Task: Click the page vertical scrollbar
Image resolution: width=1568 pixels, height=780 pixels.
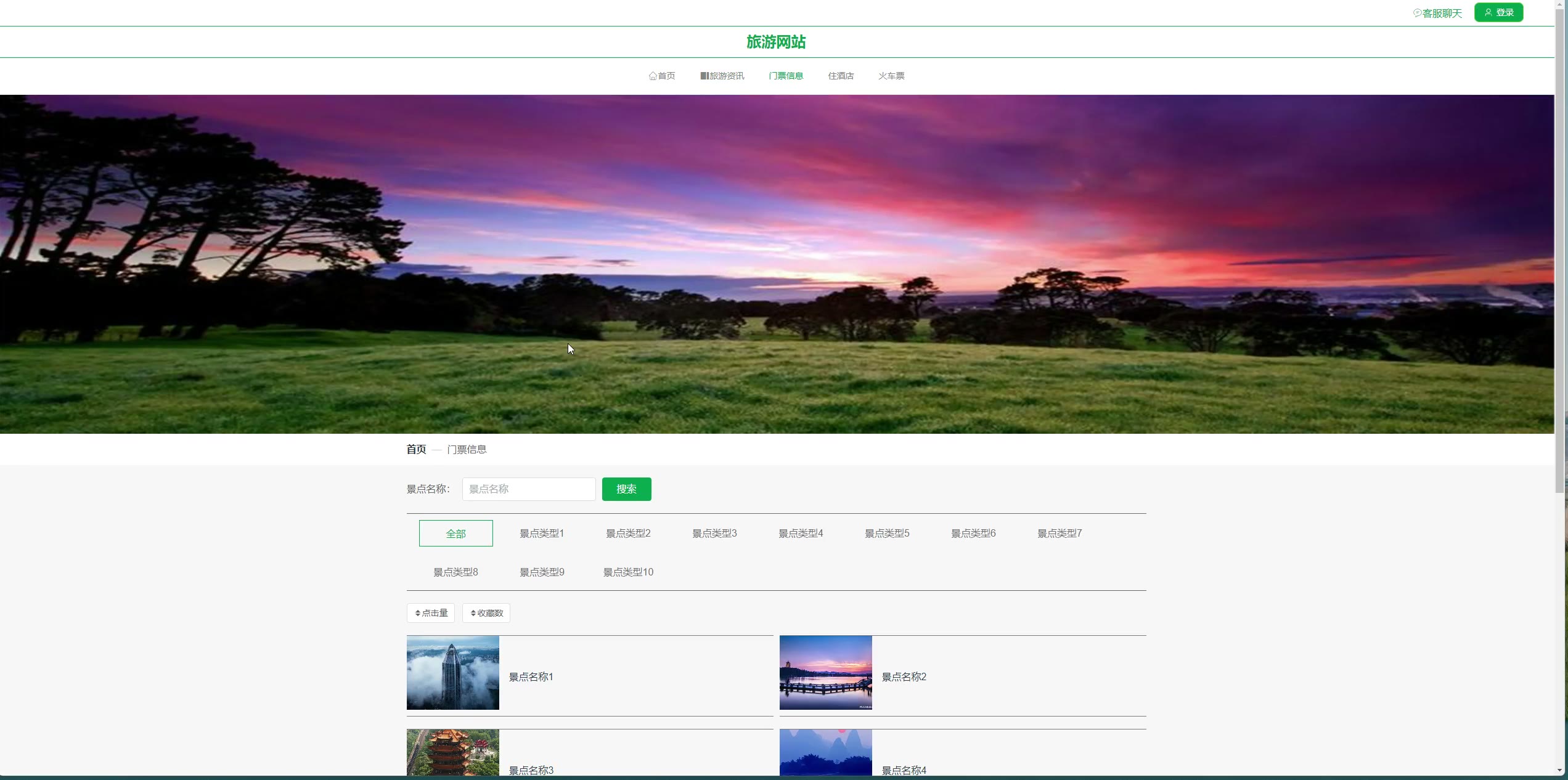Action: tap(1560, 246)
